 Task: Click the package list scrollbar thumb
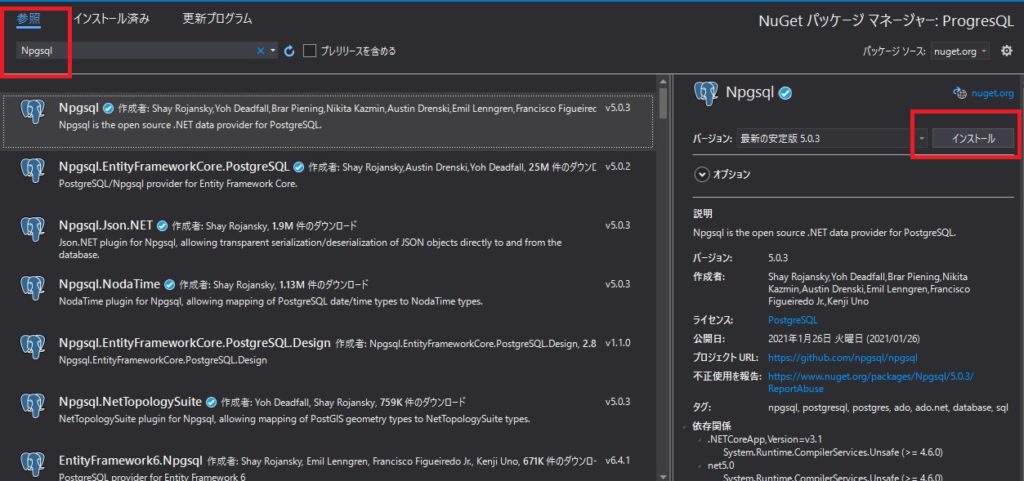(x=664, y=103)
